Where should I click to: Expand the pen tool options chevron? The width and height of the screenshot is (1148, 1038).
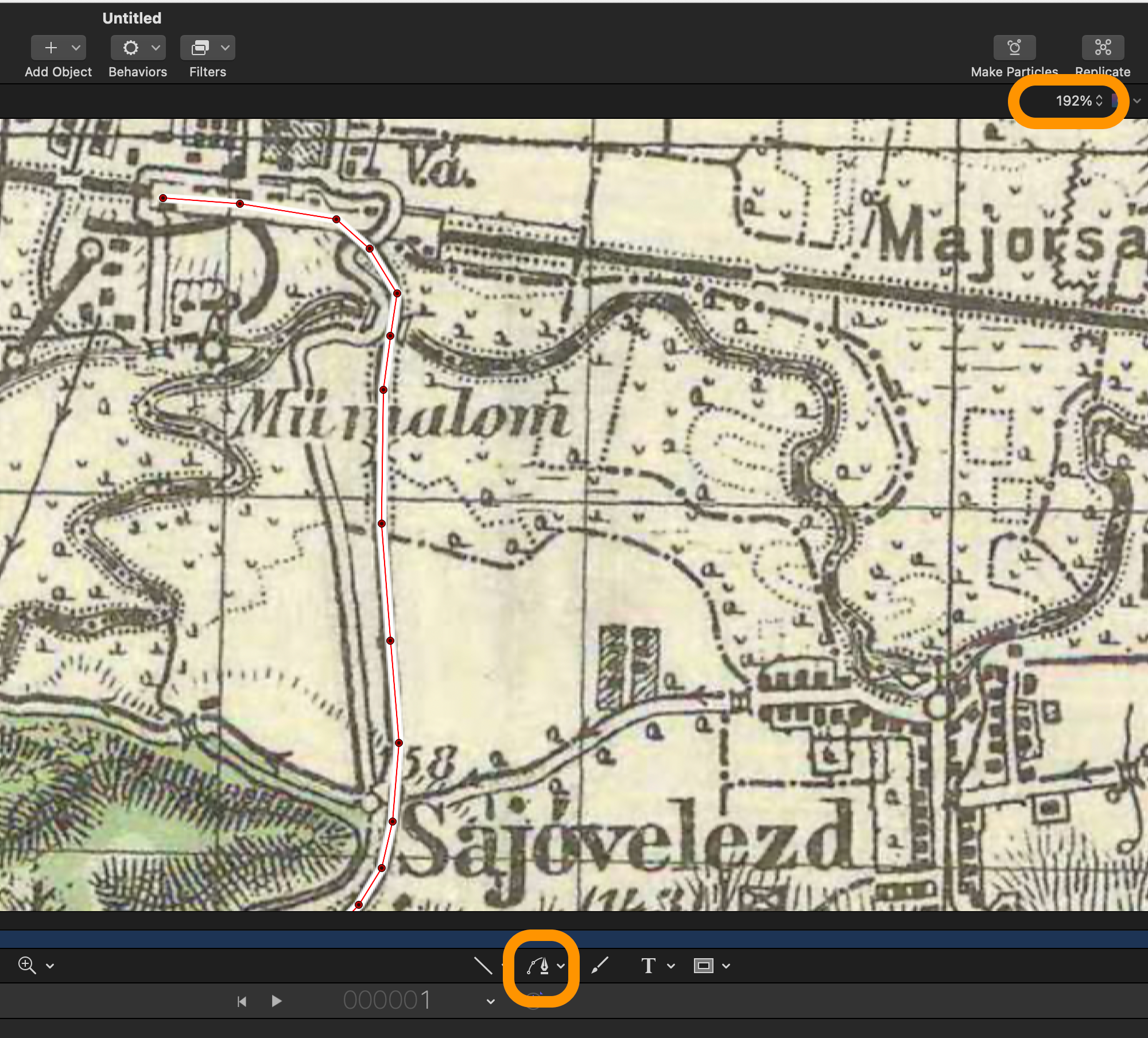click(561, 966)
